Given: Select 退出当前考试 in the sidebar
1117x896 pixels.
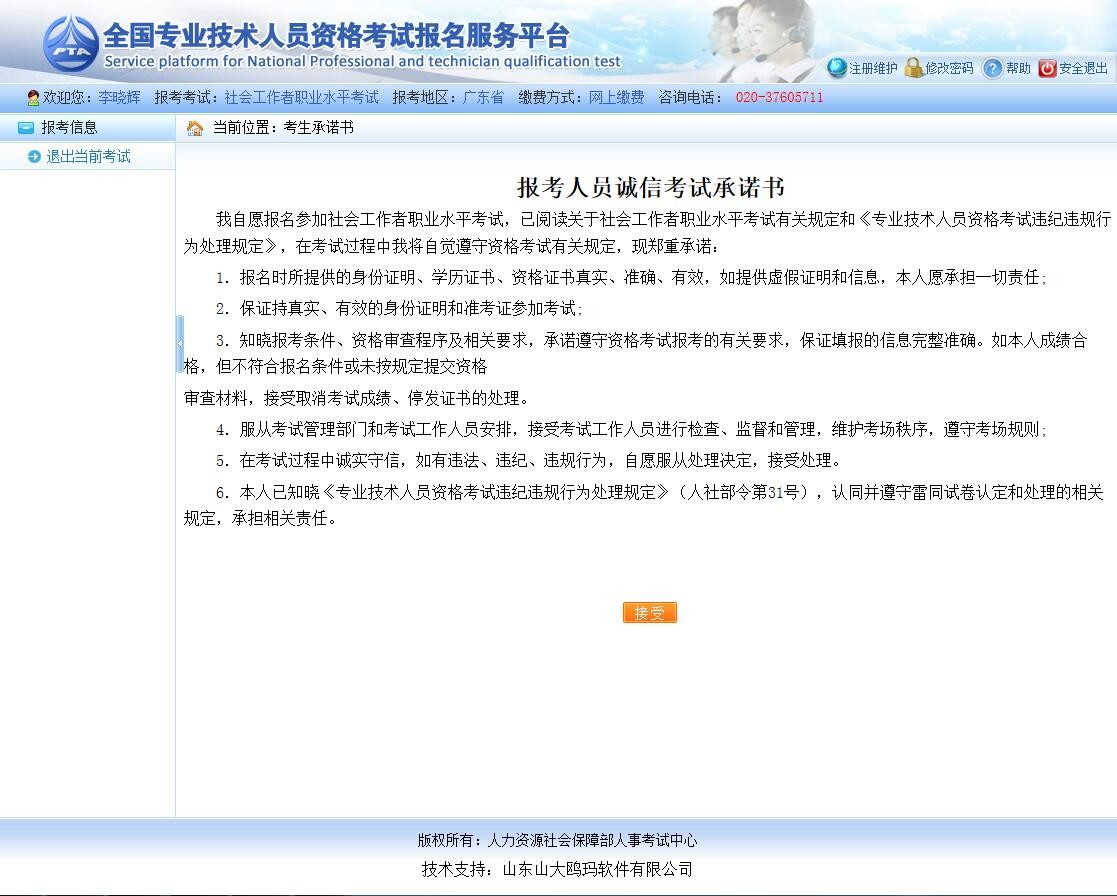Looking at the screenshot, I should pos(88,157).
